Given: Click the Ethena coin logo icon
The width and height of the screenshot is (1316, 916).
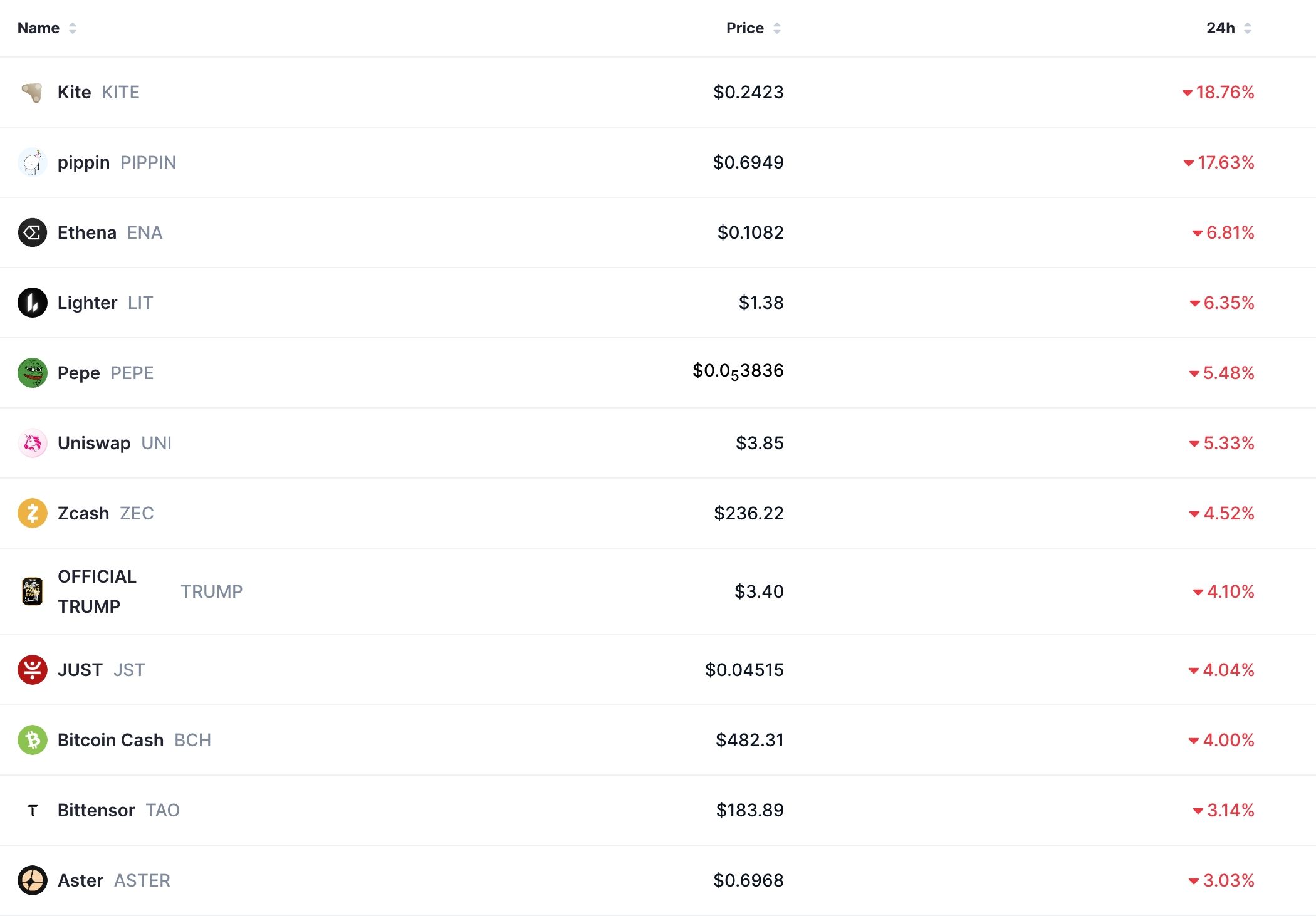Looking at the screenshot, I should 32,232.
